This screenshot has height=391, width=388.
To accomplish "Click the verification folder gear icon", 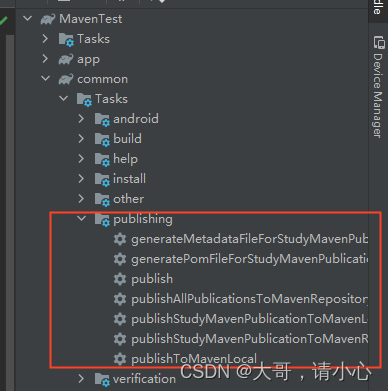I will (x=102, y=380).
